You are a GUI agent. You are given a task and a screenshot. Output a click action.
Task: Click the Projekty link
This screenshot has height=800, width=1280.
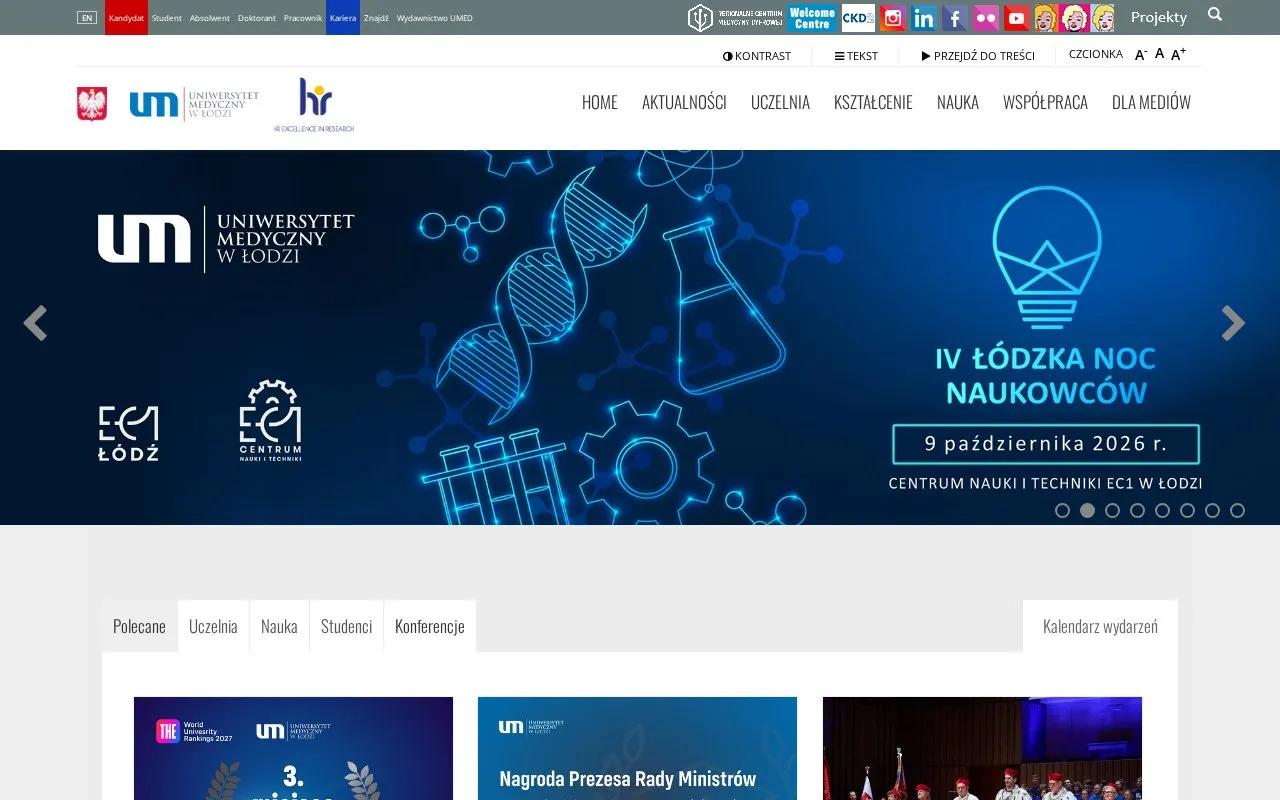coord(1159,17)
